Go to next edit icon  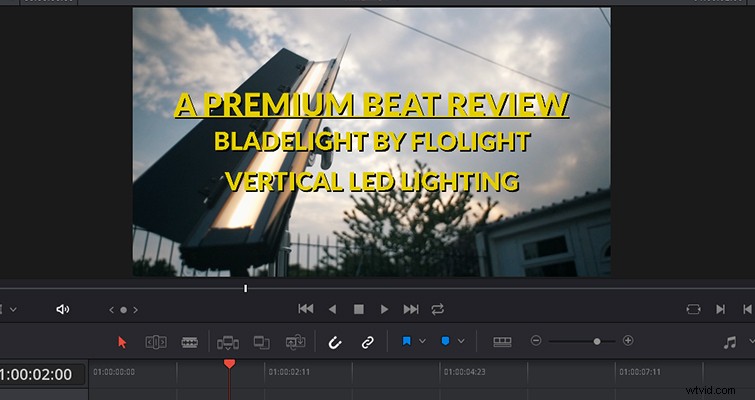pyautogui.click(x=720, y=309)
